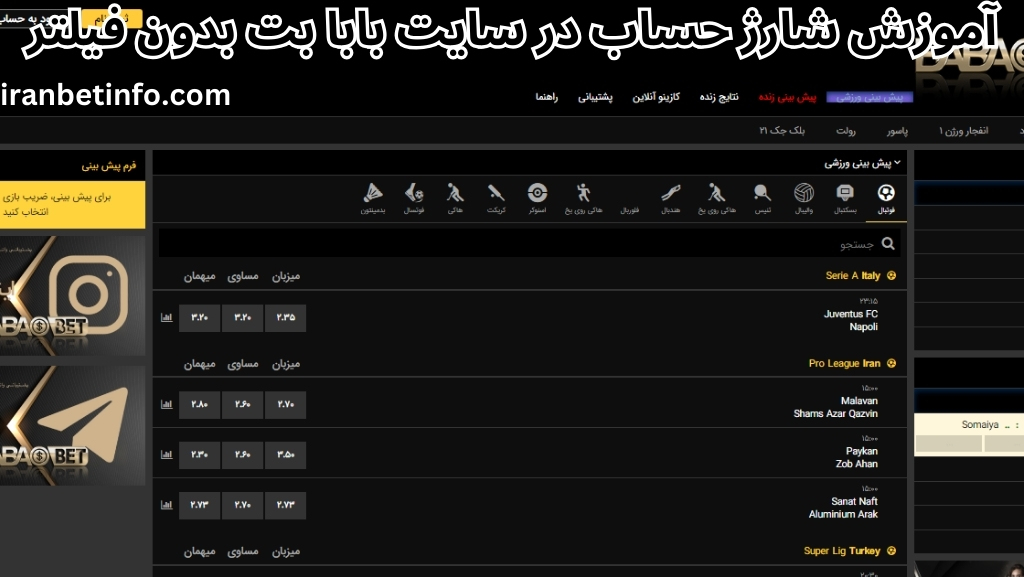The height and width of the screenshot is (577, 1024).
Task: Click the search magnifier icon
Action: pos(888,243)
